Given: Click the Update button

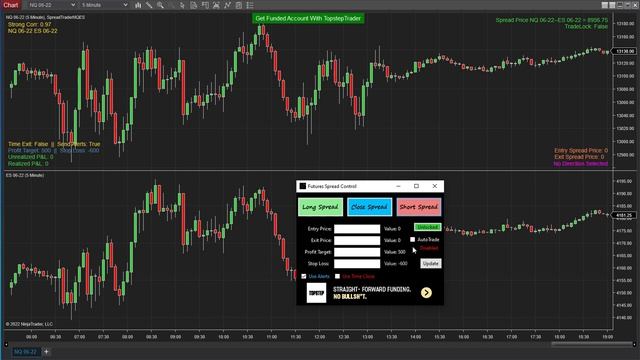Looking at the screenshot, I should (431, 264).
